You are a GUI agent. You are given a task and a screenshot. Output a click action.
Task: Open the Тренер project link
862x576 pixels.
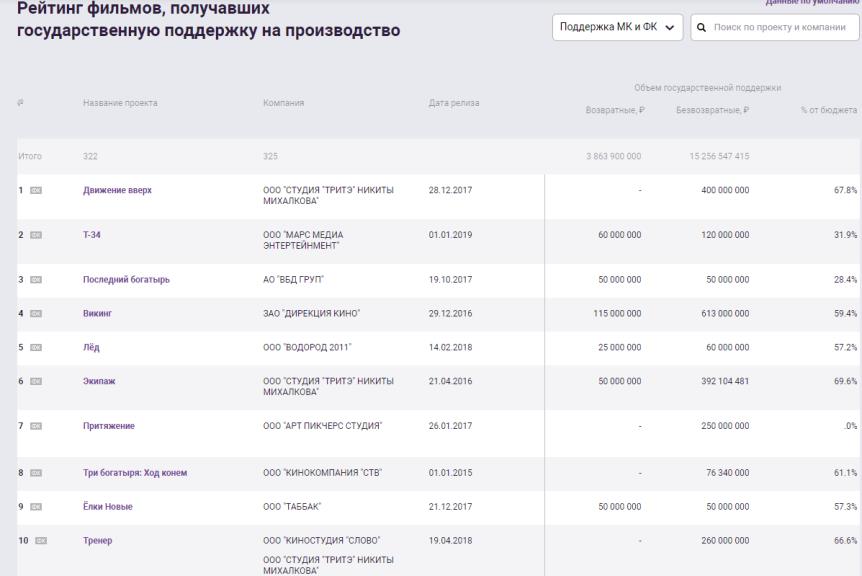97,540
